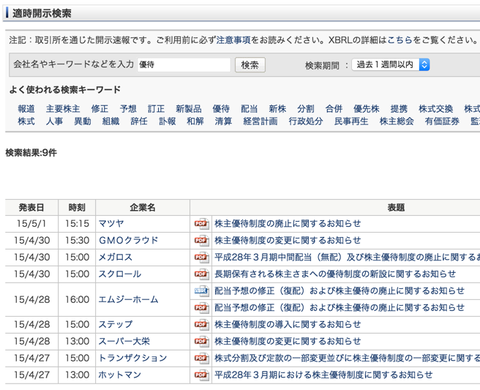
Task: Open PDF for マツヤ disclosure
Action: pyautogui.click(x=202, y=224)
